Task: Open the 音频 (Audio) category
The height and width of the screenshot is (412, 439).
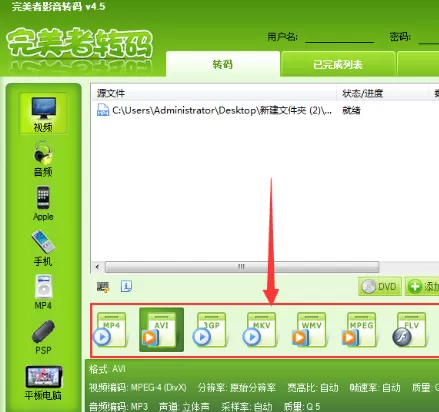Action: (43, 159)
